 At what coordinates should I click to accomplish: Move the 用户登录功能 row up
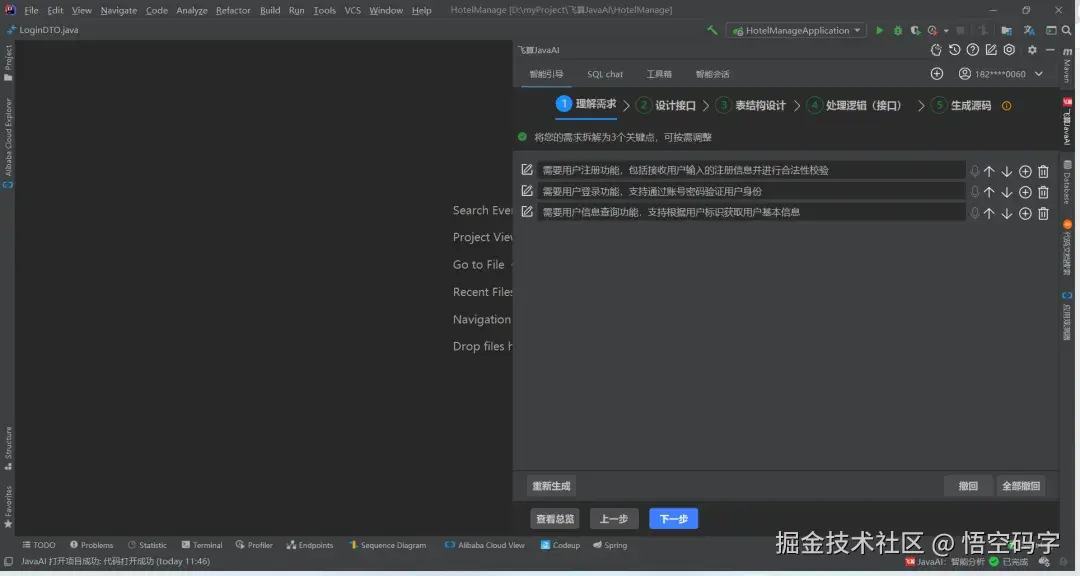pos(989,192)
